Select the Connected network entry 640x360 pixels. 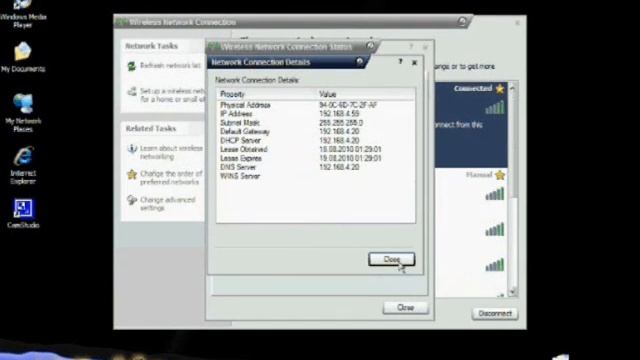coord(471,124)
